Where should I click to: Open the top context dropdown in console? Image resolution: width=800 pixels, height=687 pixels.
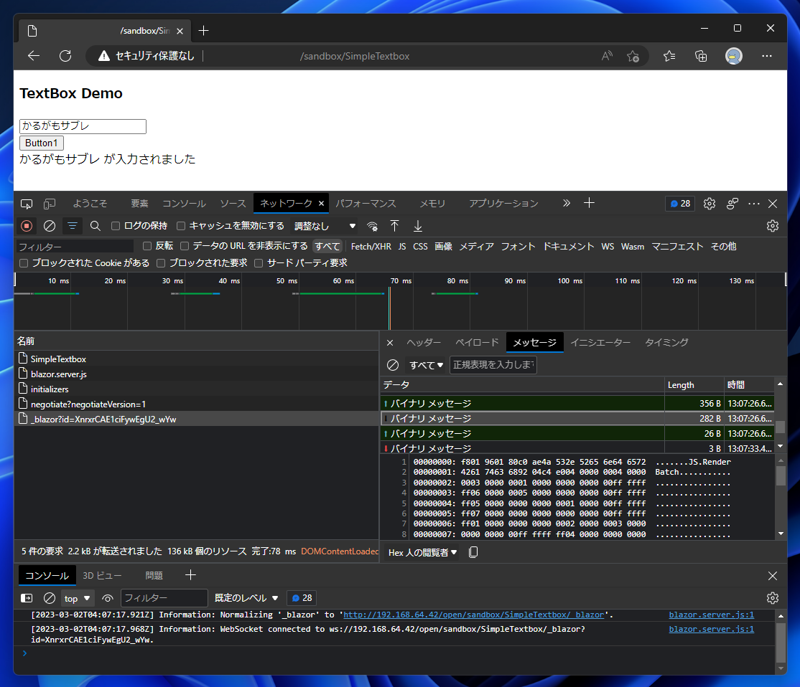pos(77,598)
